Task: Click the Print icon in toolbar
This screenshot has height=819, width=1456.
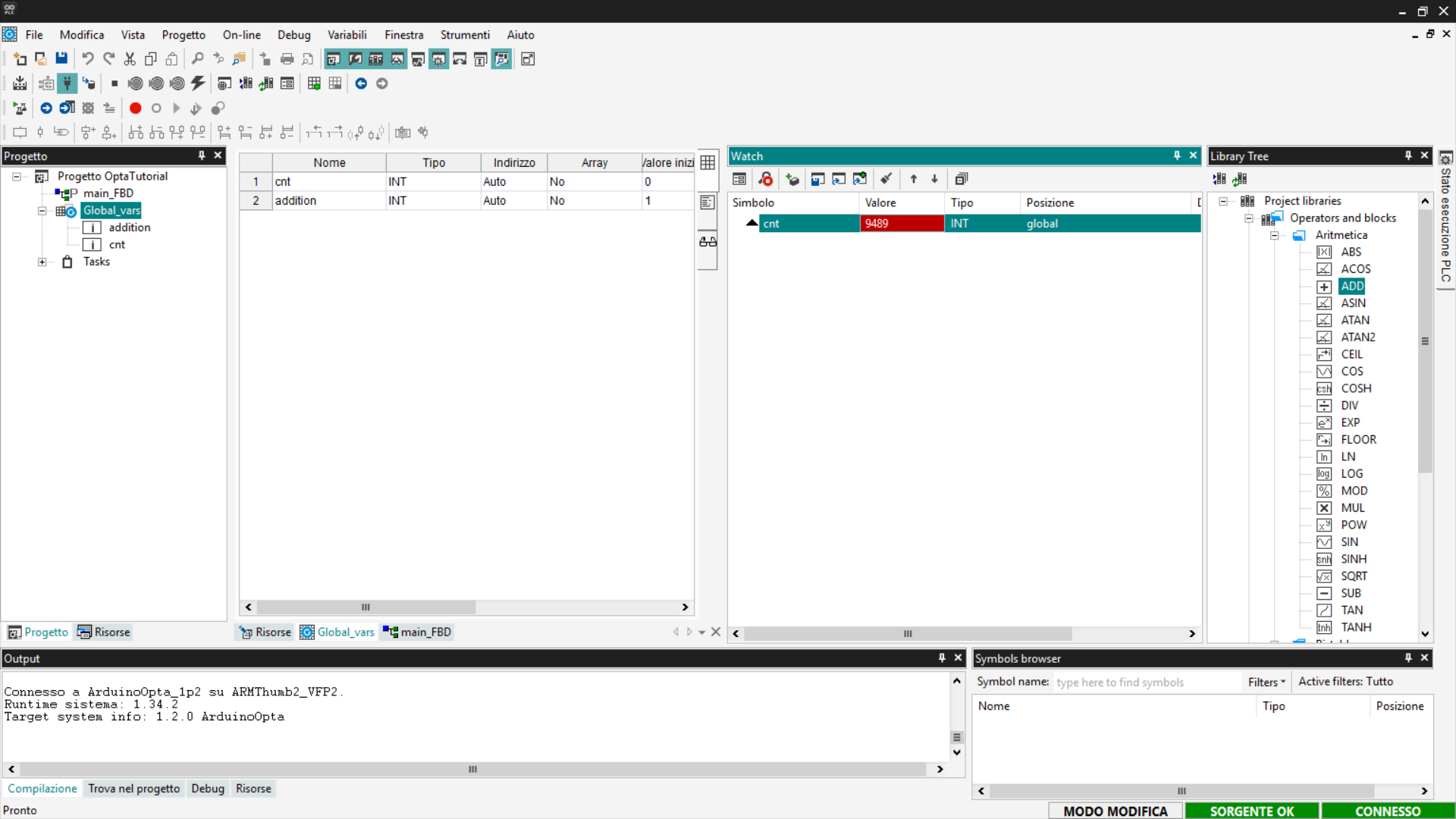Action: (x=287, y=58)
